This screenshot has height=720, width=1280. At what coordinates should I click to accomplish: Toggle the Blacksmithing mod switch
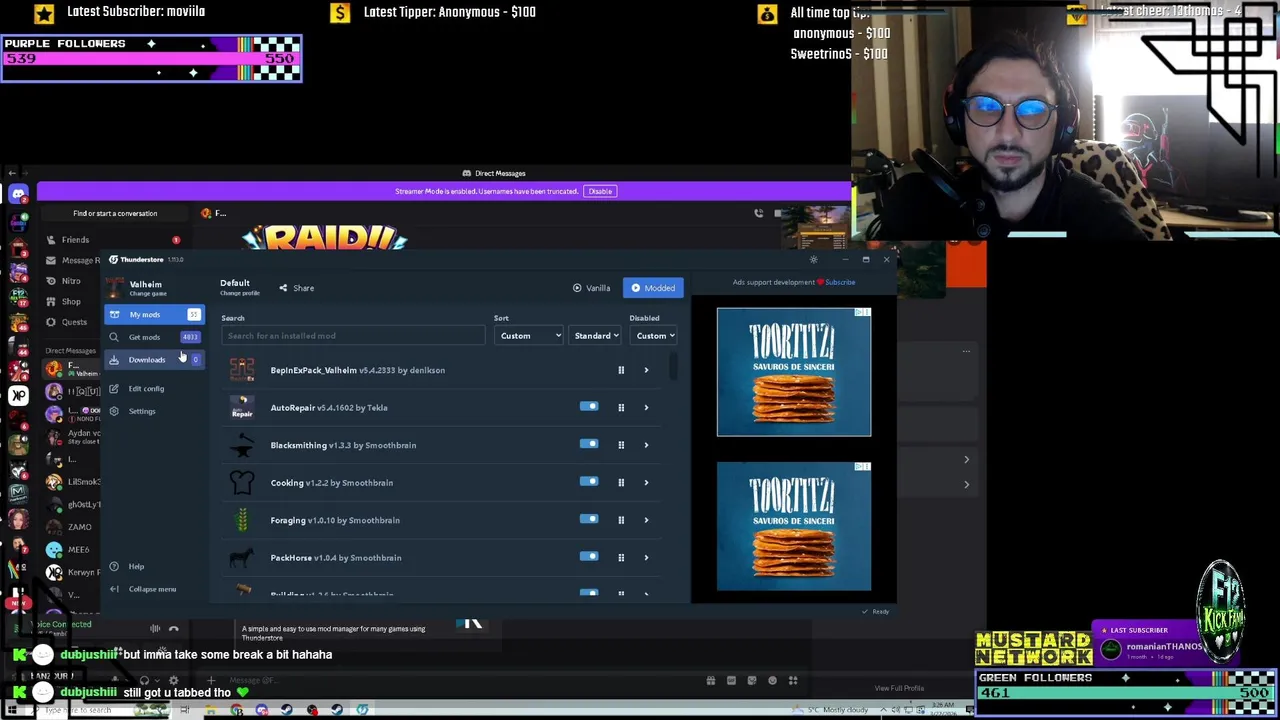coord(589,444)
